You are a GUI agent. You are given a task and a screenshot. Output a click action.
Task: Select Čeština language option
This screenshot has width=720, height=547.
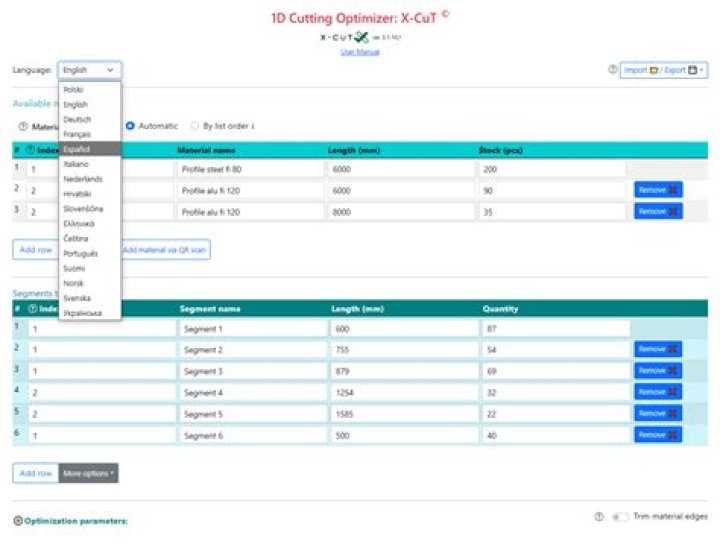pyautogui.click(x=90, y=238)
